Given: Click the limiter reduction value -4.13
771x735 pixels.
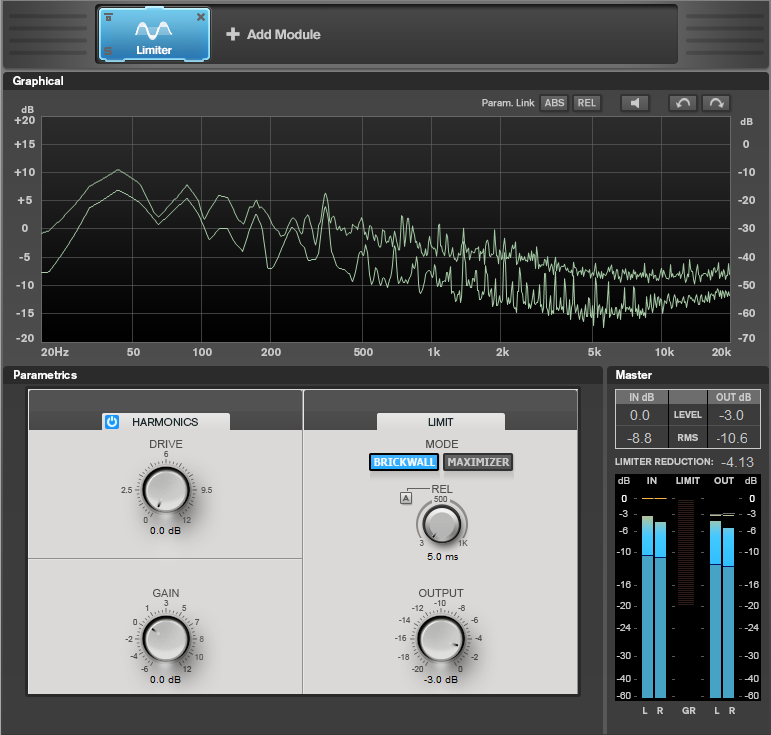Looking at the screenshot, I should pos(737,462).
